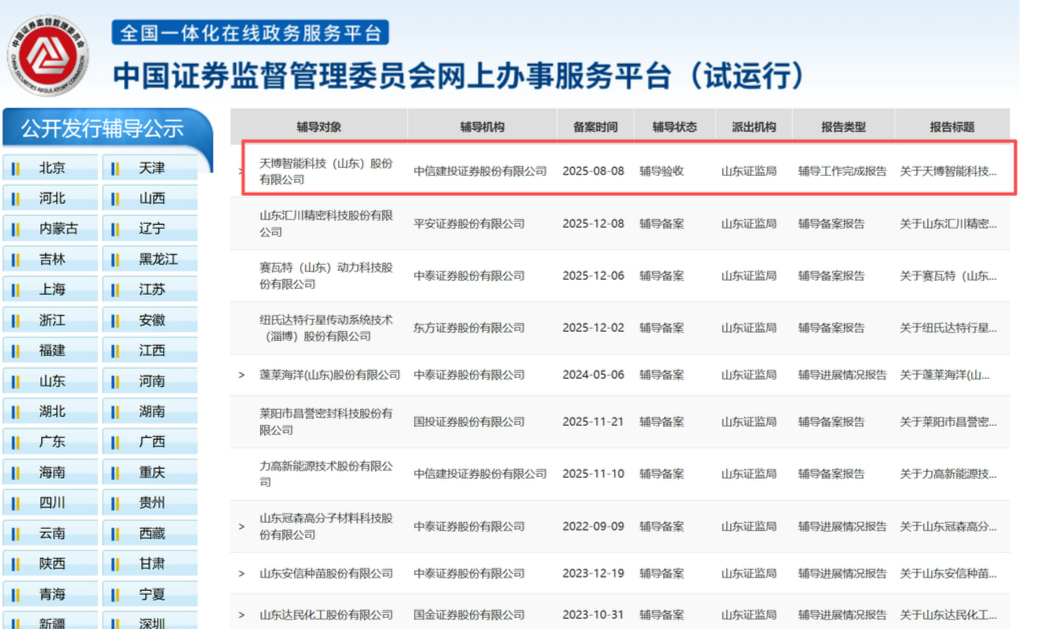This screenshot has width=1039, height=629.
Task: Open report titled 关于天博智能科技…
Action: (x=948, y=171)
